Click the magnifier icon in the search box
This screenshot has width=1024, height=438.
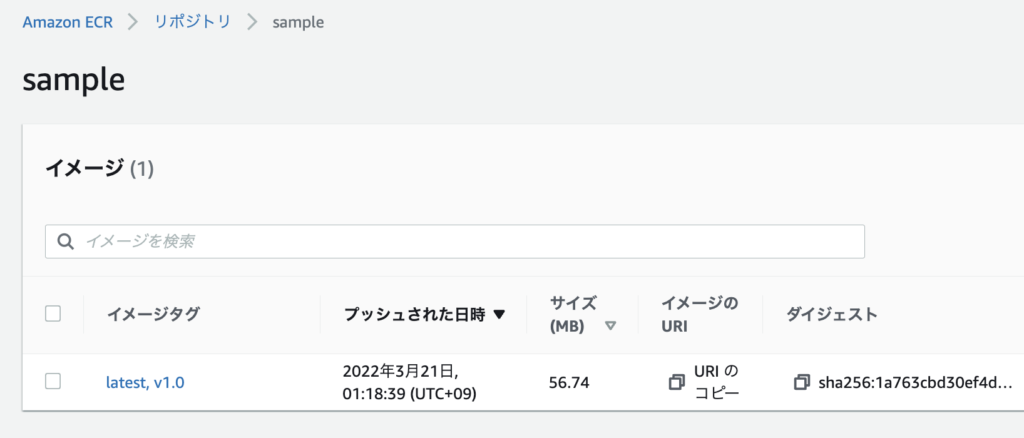[x=66, y=241]
